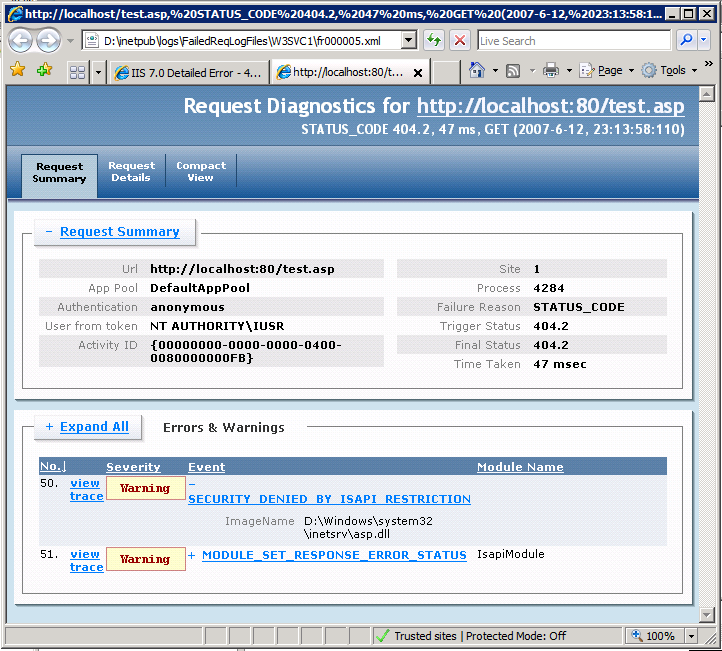Image resolution: width=722 pixels, height=651 pixels.
Task: Open the address bar history dropdown
Action: [408, 41]
